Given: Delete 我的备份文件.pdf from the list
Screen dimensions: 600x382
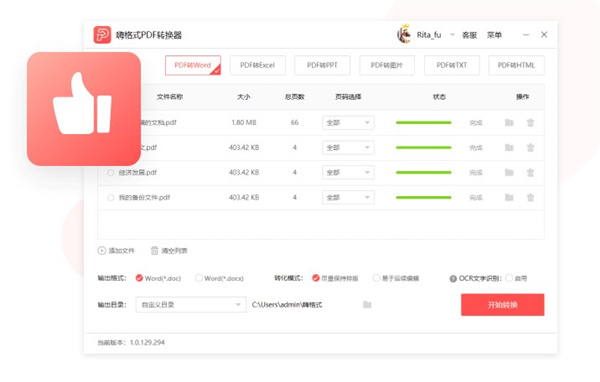Looking at the screenshot, I should pos(530,198).
